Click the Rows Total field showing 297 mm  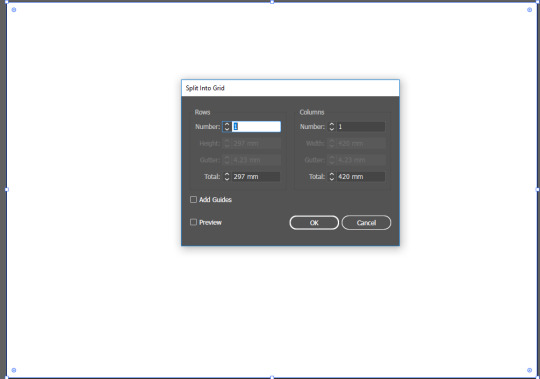coord(256,177)
